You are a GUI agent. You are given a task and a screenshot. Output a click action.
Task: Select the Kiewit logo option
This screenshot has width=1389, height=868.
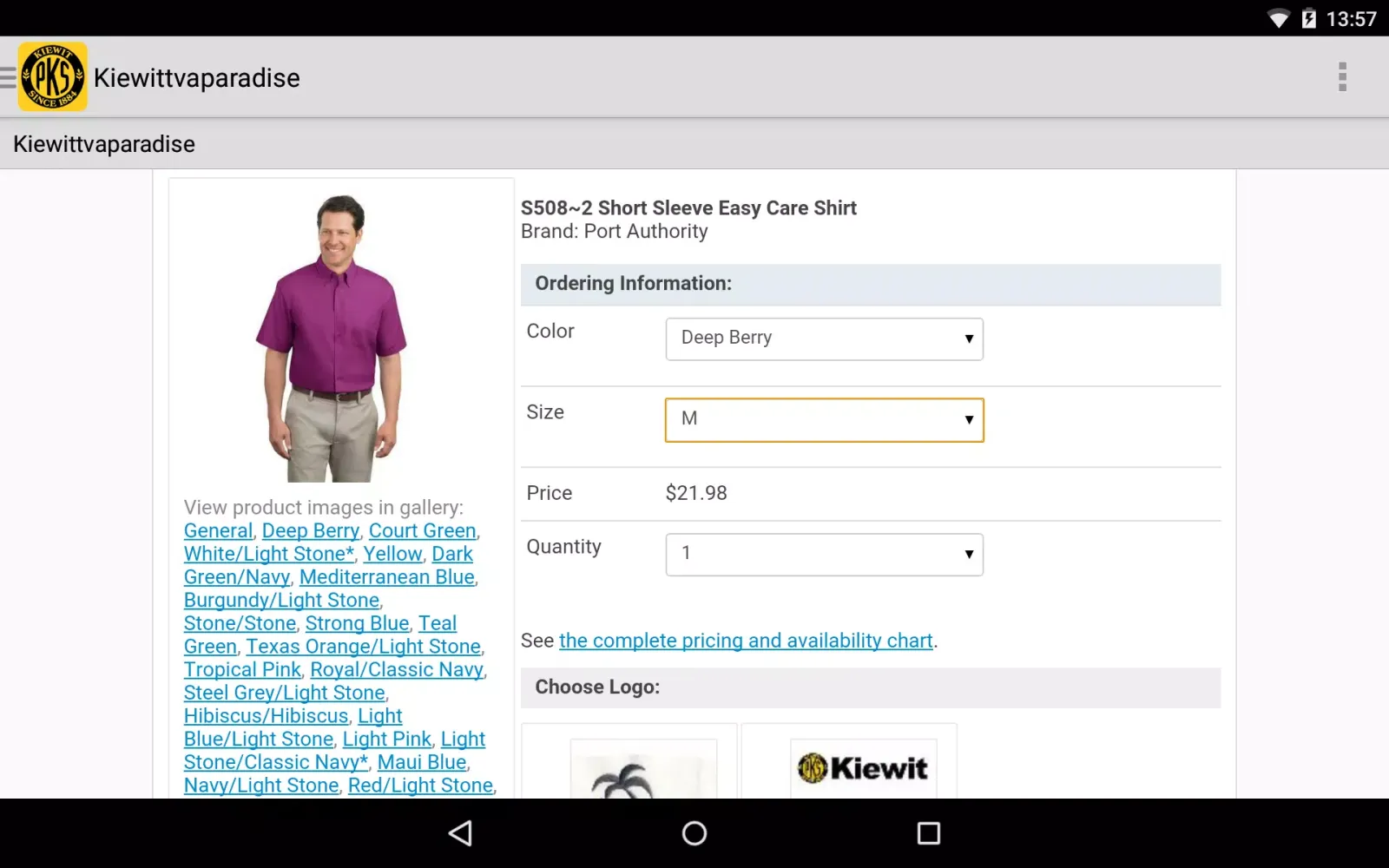point(863,768)
